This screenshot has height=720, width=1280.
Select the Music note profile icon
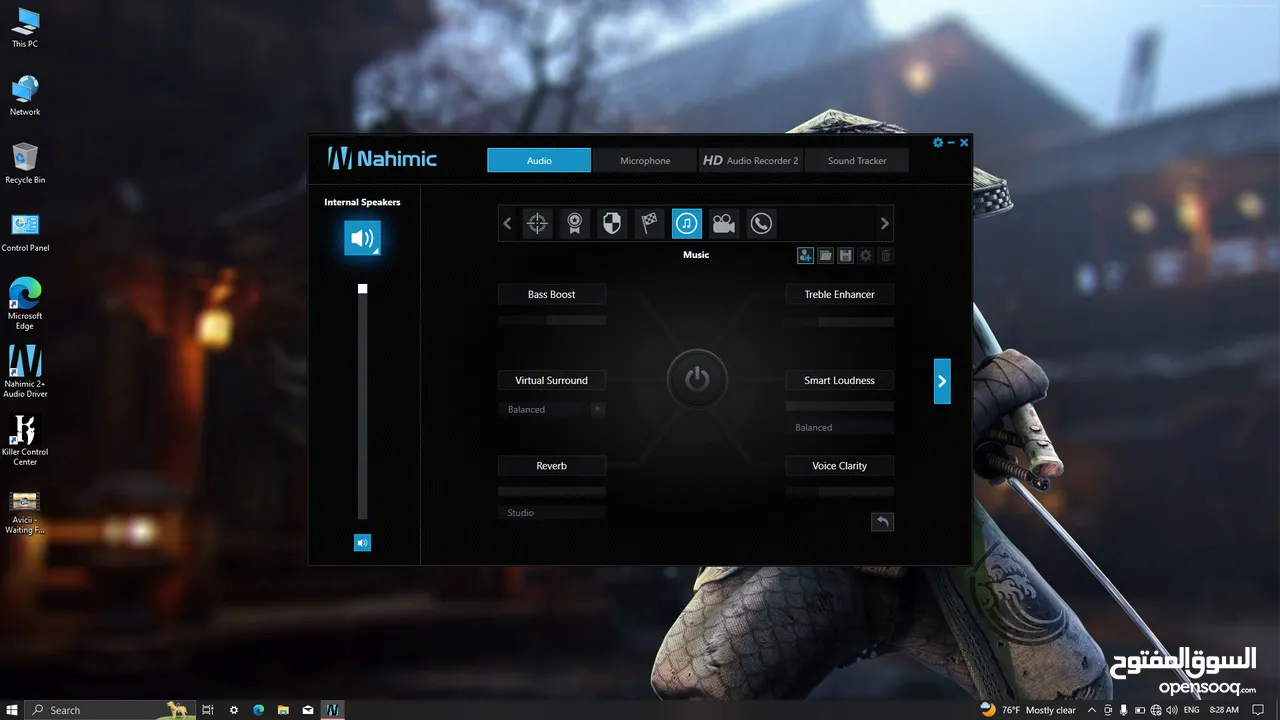click(x=687, y=224)
